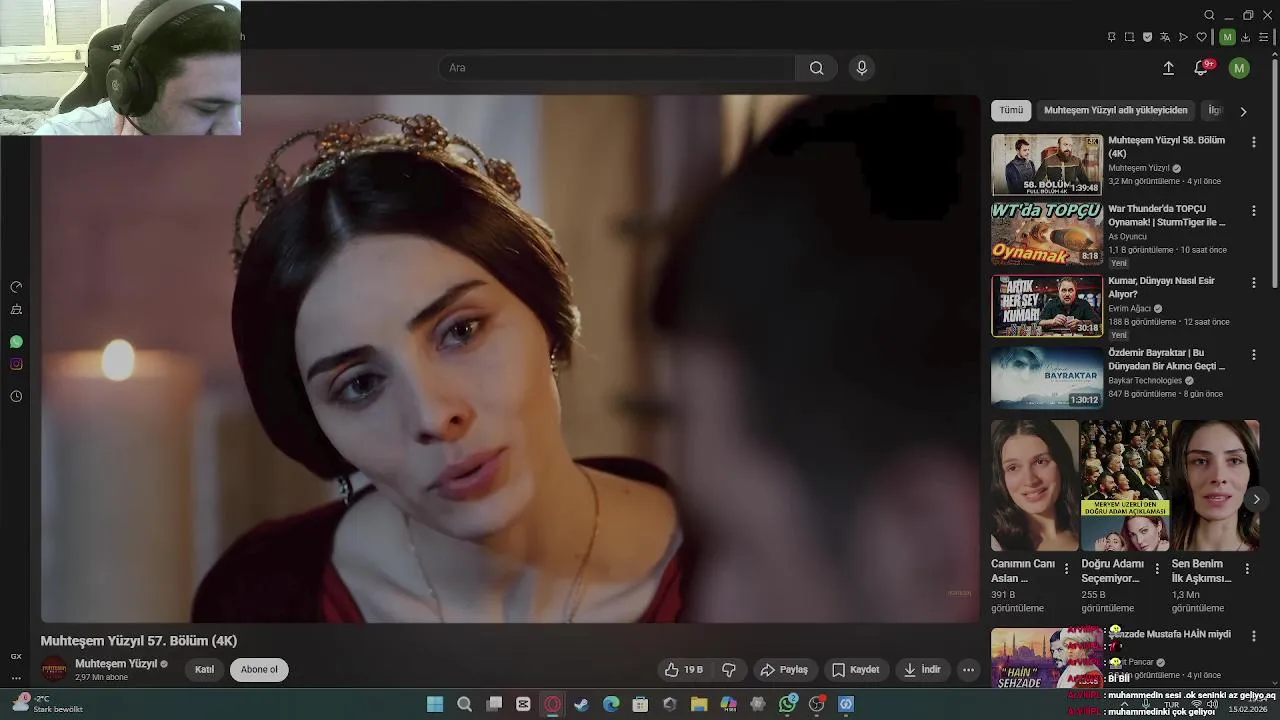
Task: Open browser tab search magnifier in title bar
Action: tap(1209, 15)
